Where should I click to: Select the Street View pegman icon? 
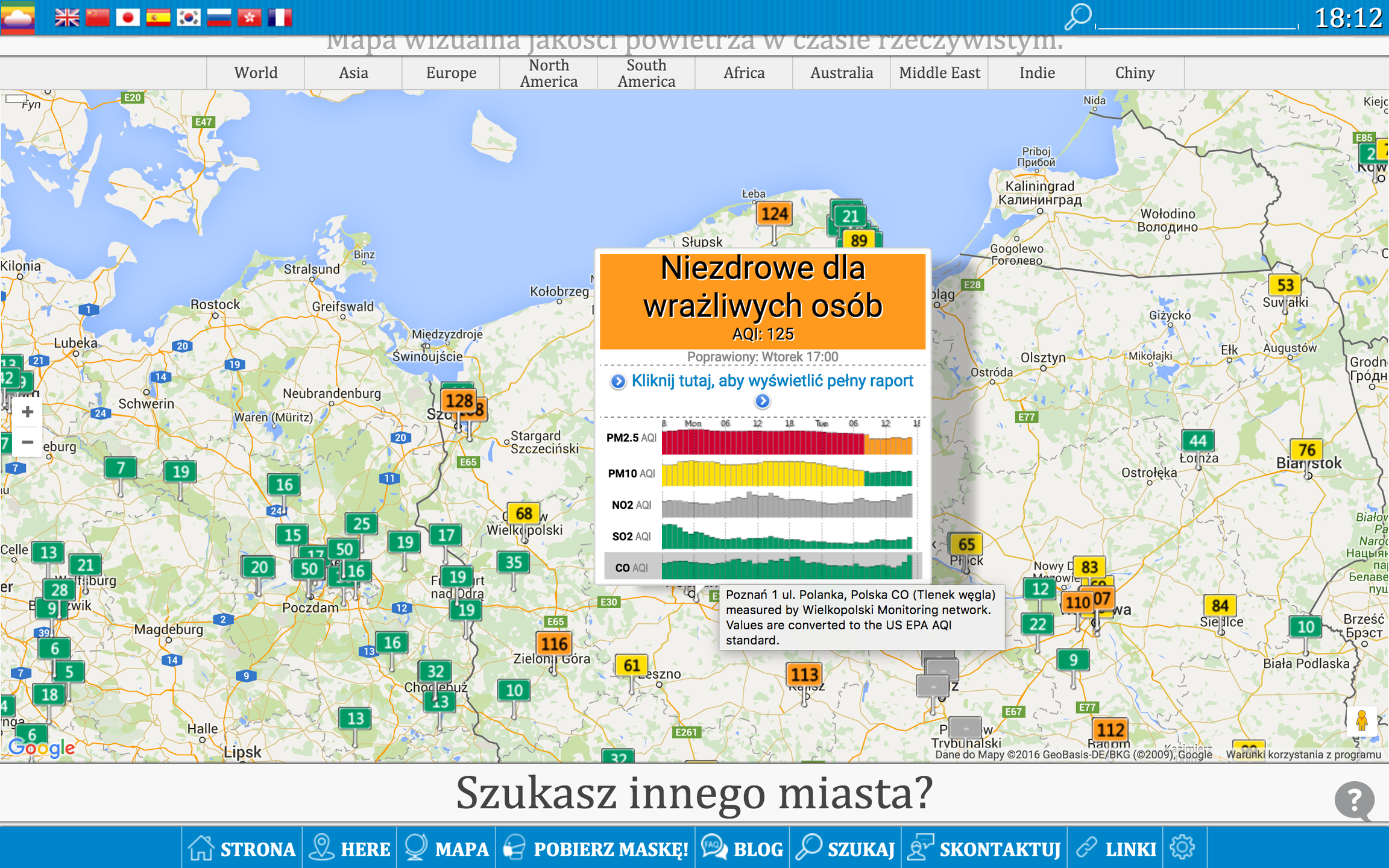[x=1361, y=720]
